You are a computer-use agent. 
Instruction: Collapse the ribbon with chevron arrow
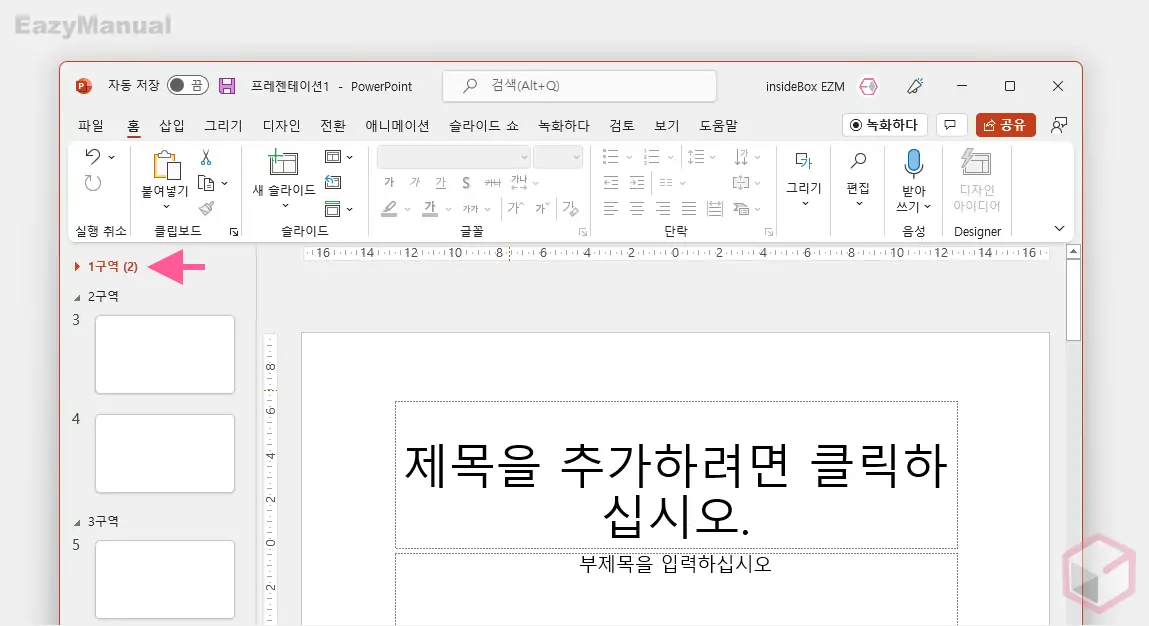(1059, 229)
